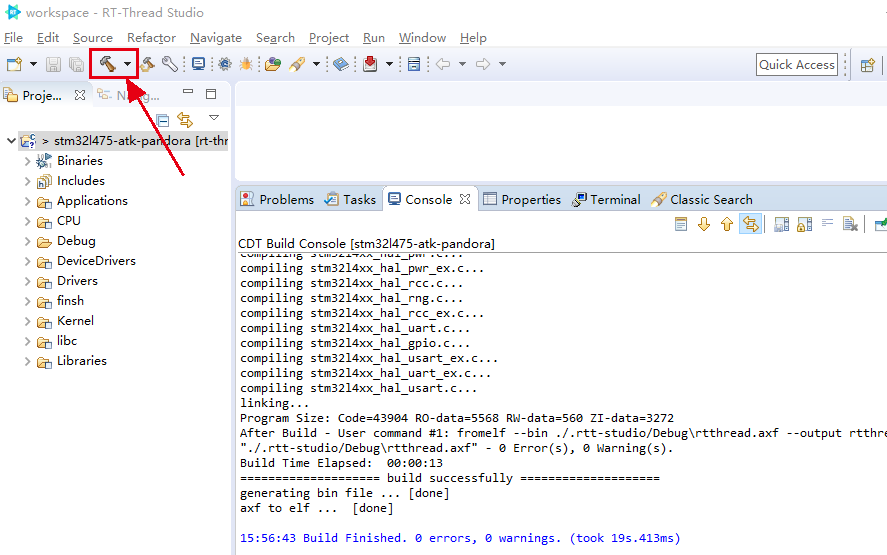Screen dimensions: 887x555
Task: Click the Forward navigation arrow
Action: coord(483,64)
